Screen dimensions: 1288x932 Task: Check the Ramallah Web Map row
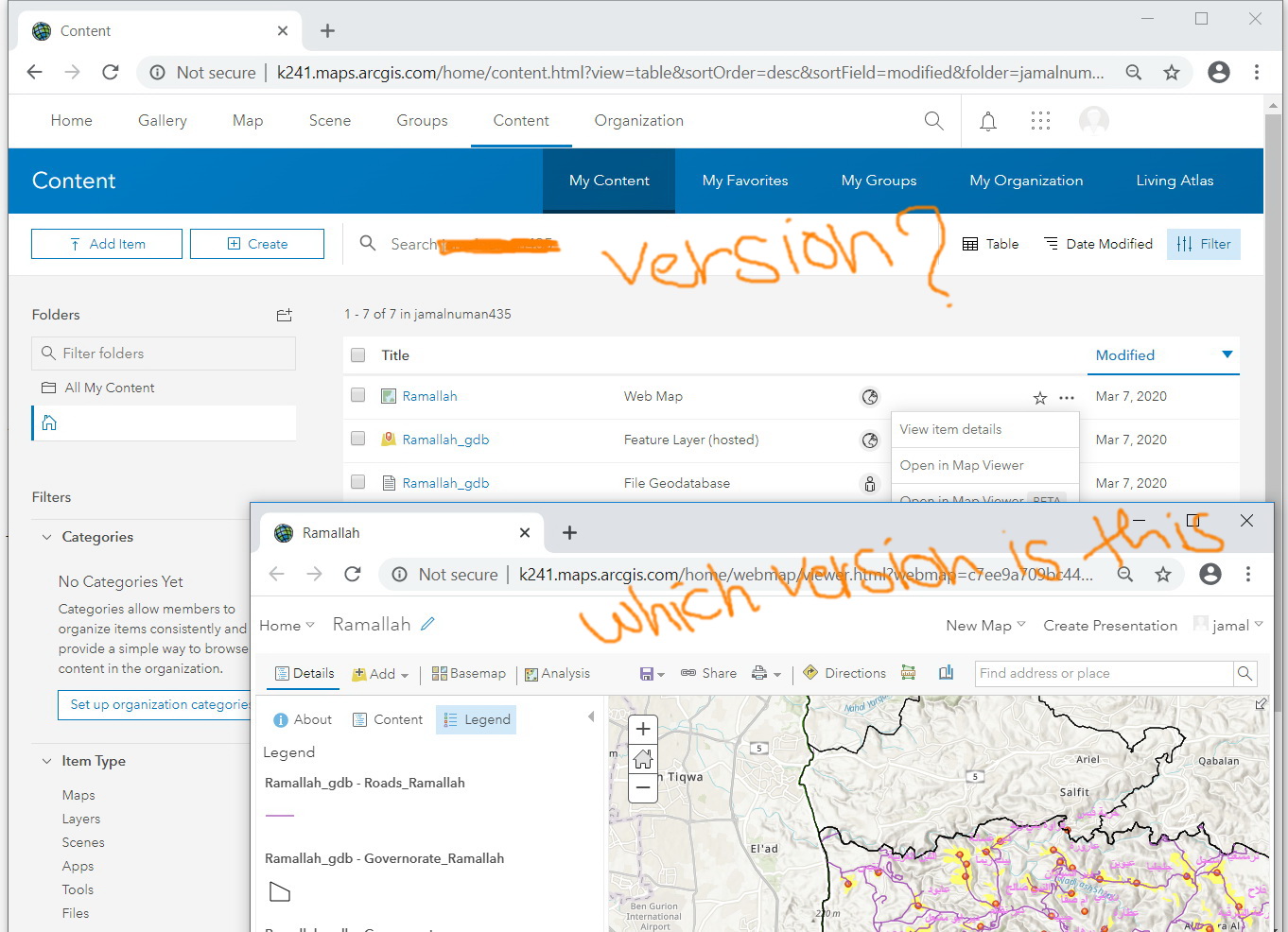pyautogui.click(x=357, y=396)
